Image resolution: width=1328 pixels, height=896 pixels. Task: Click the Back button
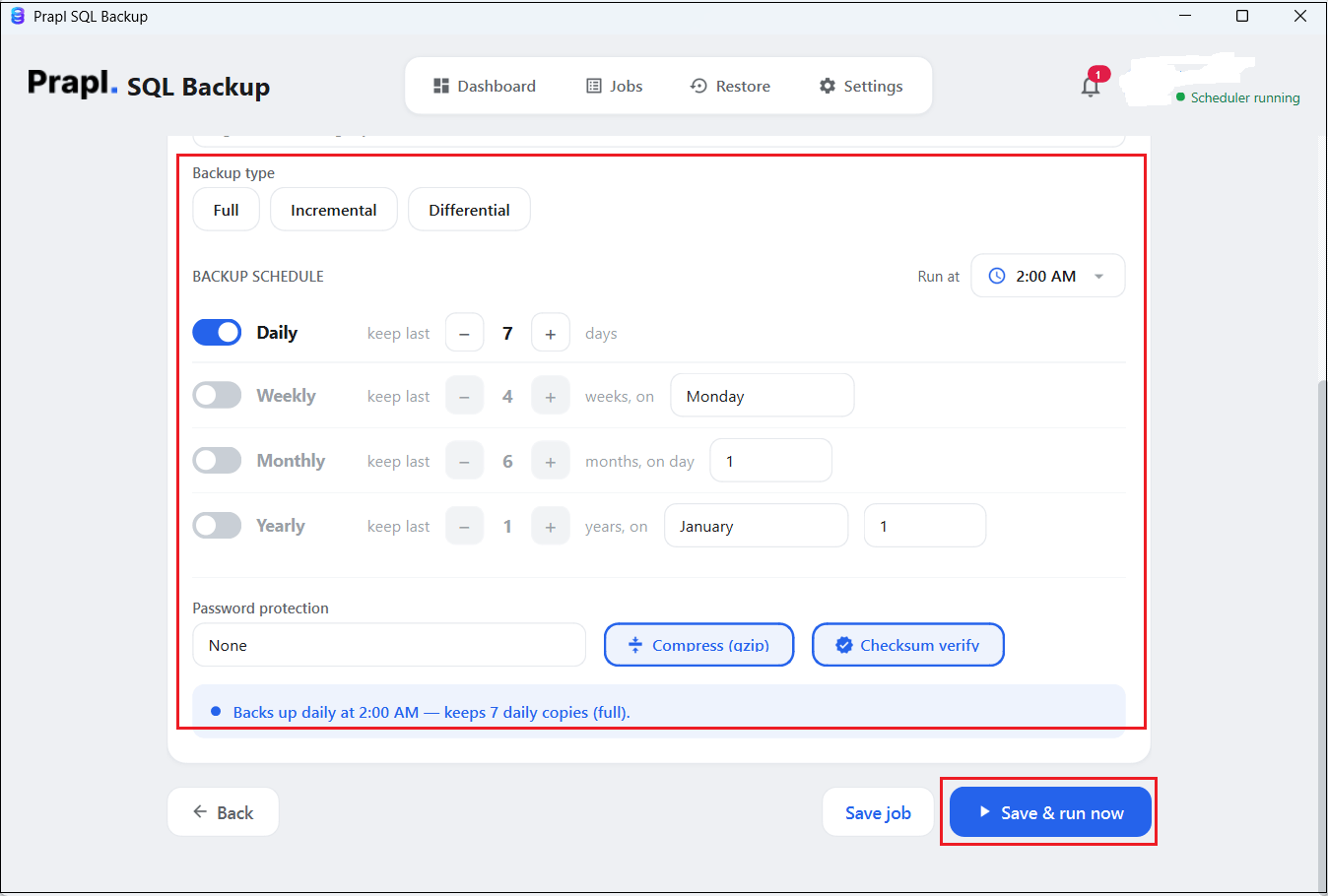tap(224, 812)
